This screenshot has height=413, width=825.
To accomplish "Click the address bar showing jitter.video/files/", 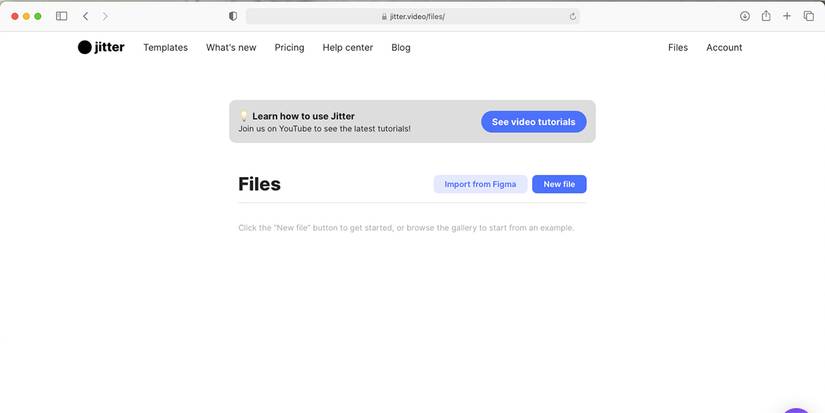I will click(413, 16).
